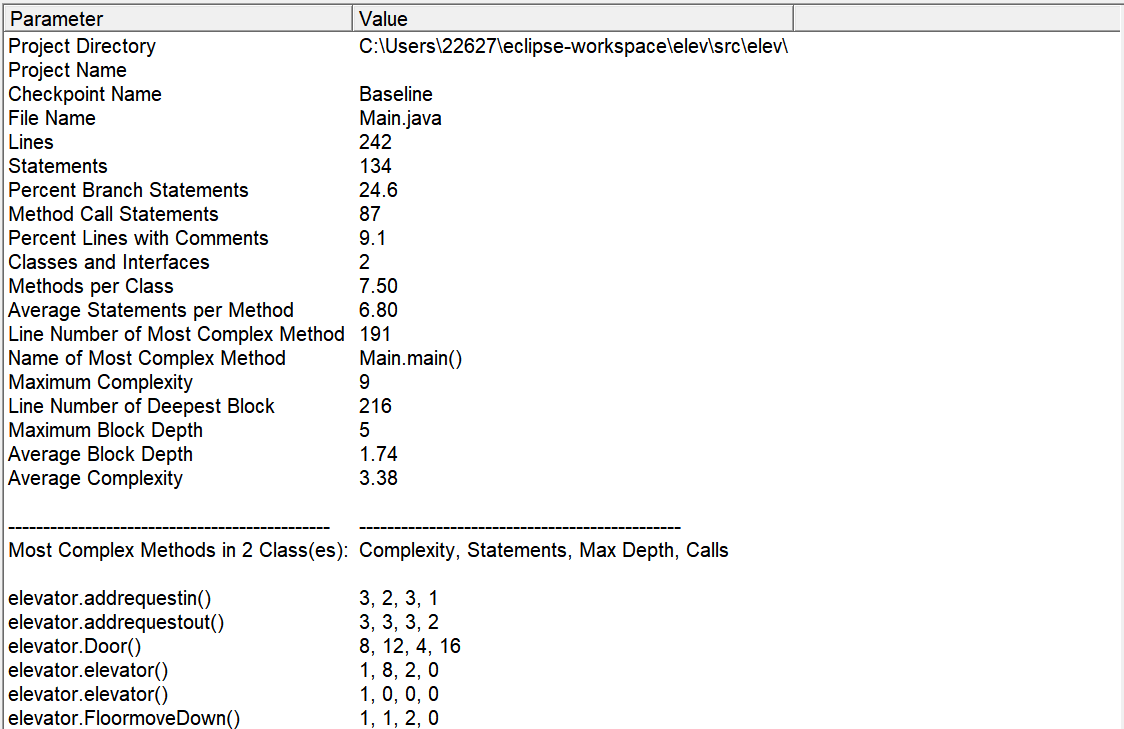Select the Percent Lines with Comments label

point(138,239)
